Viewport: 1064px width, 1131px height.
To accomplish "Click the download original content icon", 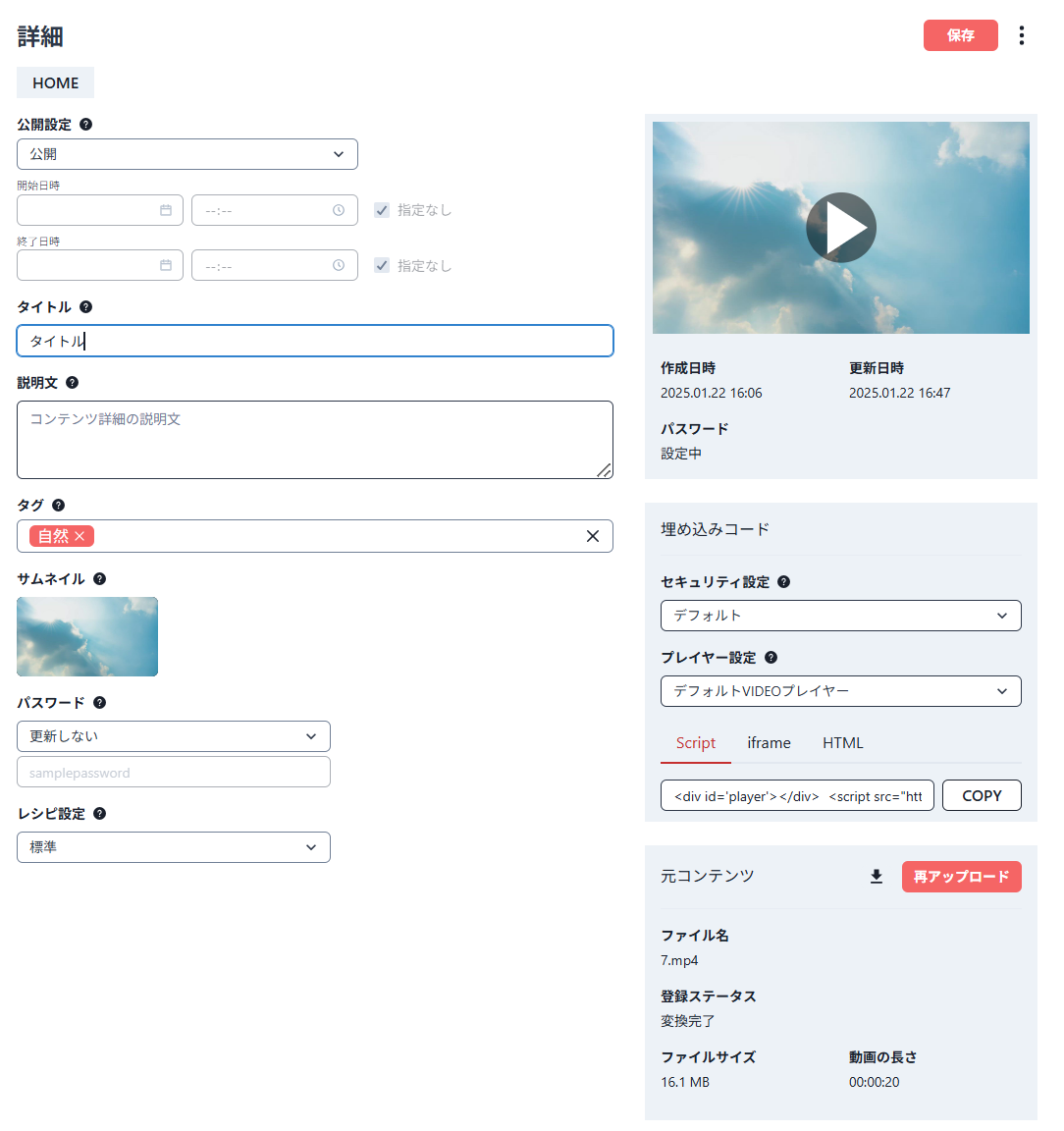I will click(x=877, y=877).
